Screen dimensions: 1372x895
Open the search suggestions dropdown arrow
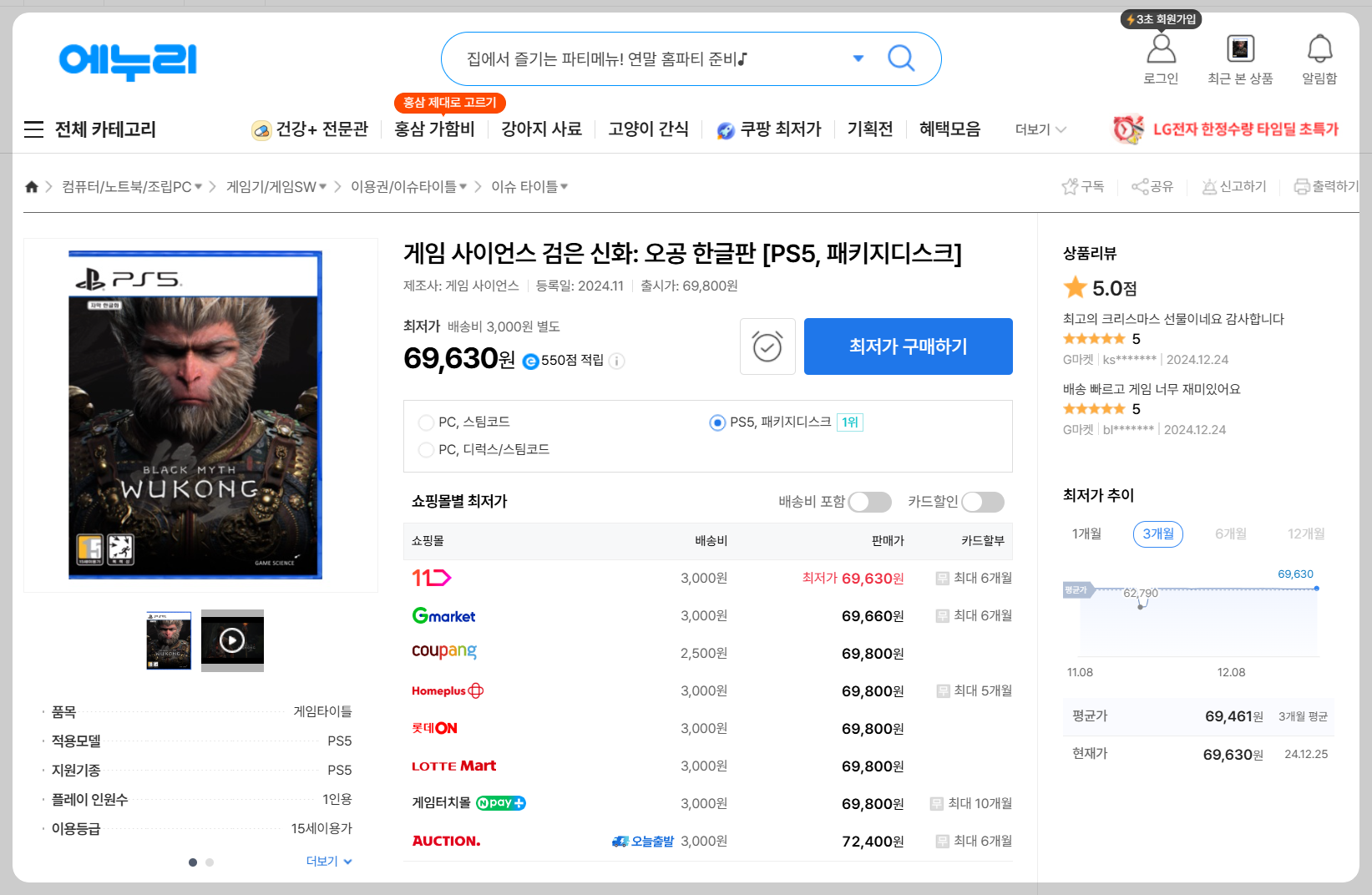(x=858, y=58)
